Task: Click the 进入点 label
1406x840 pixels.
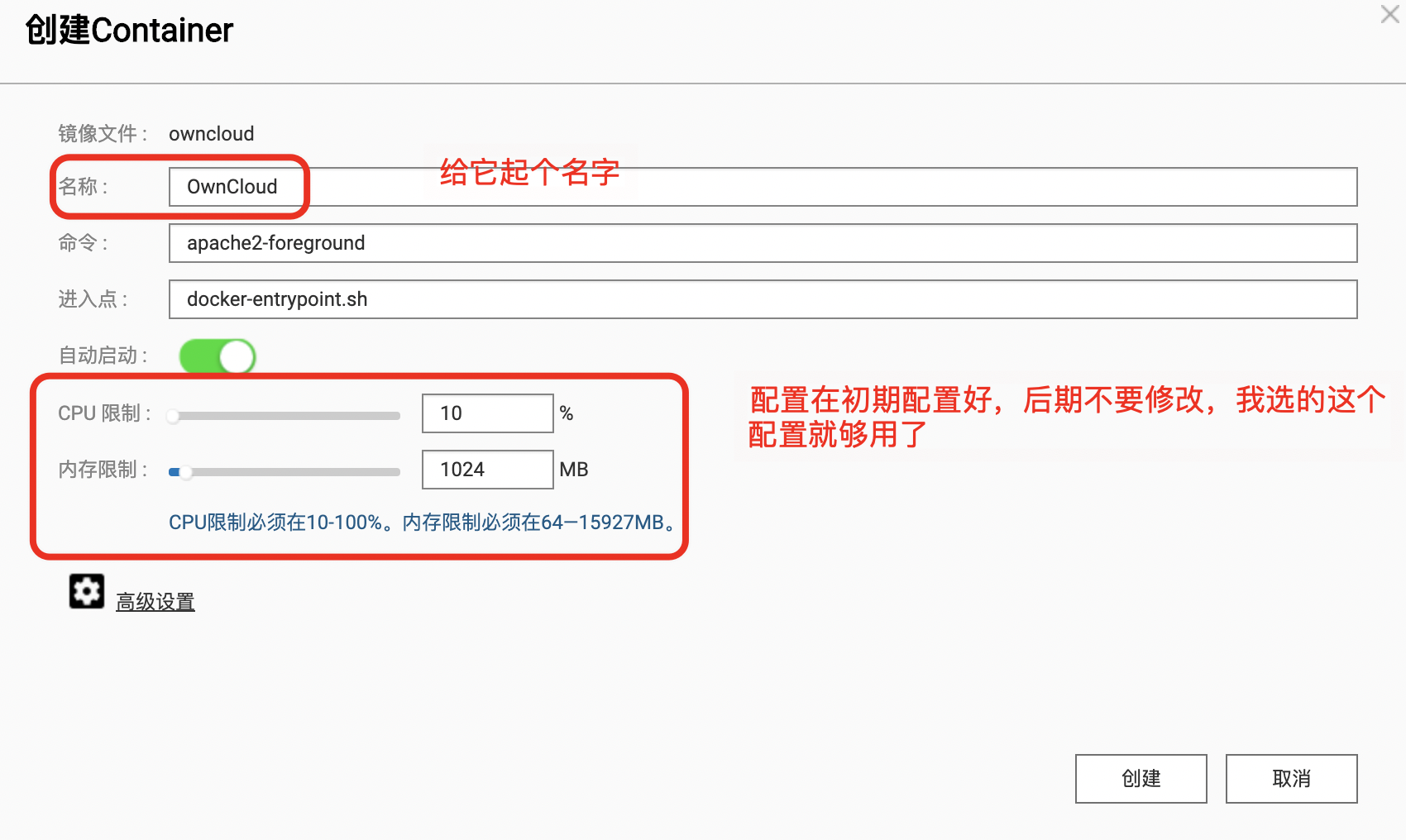Action: 93,299
